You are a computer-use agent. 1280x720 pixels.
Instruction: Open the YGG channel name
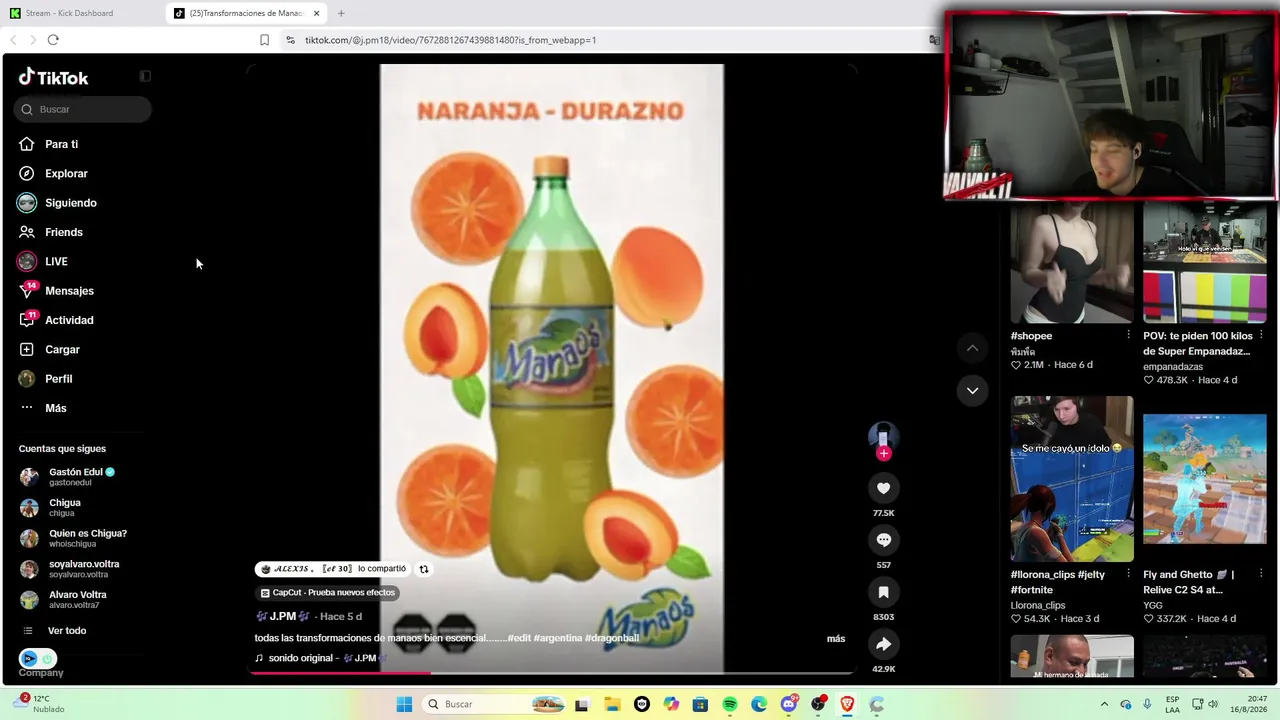(x=1153, y=605)
